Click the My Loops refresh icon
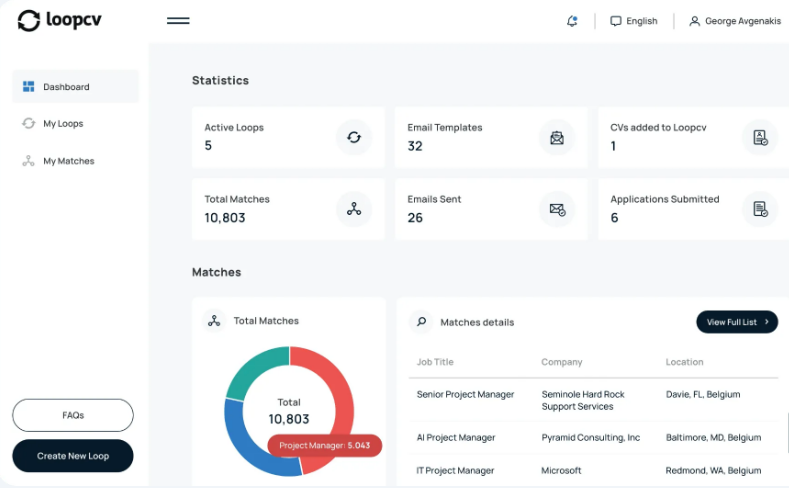This screenshot has height=488, width=789. point(29,123)
